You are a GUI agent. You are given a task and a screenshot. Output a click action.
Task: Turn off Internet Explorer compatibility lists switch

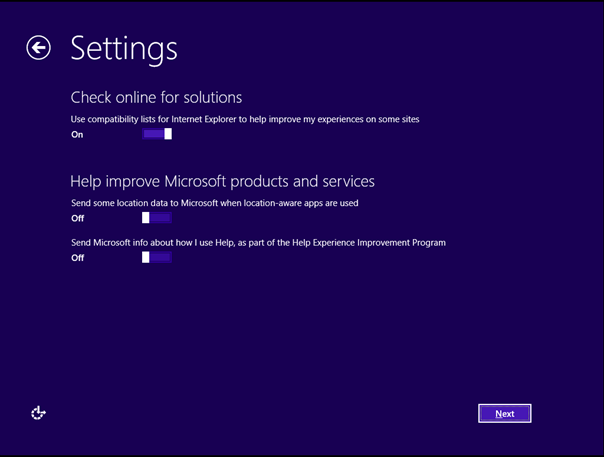(157, 134)
